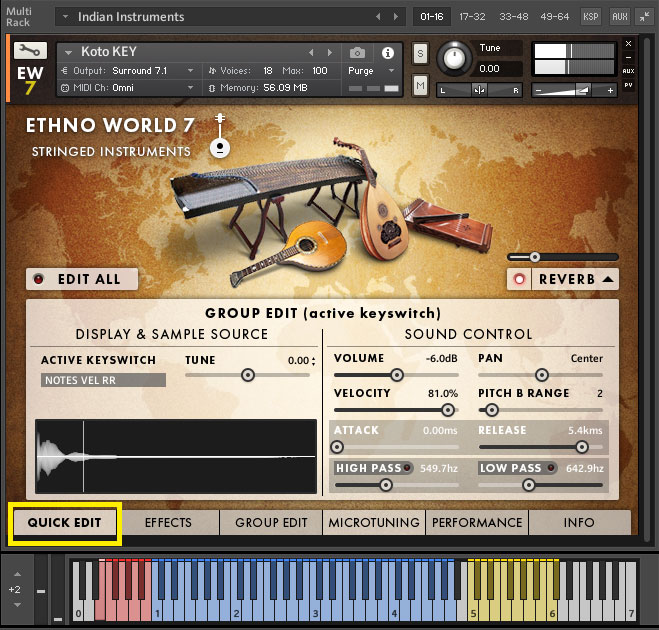This screenshot has width=659, height=630.
Task: Open the Microtuning tab
Action: tap(374, 522)
